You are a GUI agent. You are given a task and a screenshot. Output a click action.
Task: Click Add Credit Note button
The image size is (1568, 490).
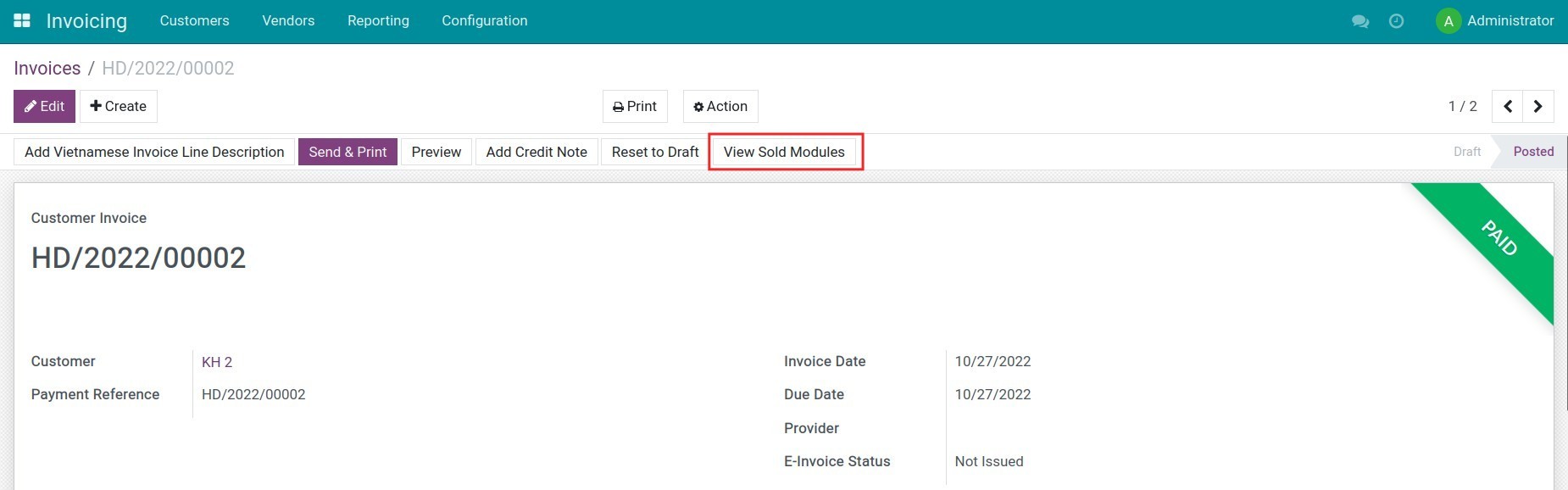(x=537, y=152)
